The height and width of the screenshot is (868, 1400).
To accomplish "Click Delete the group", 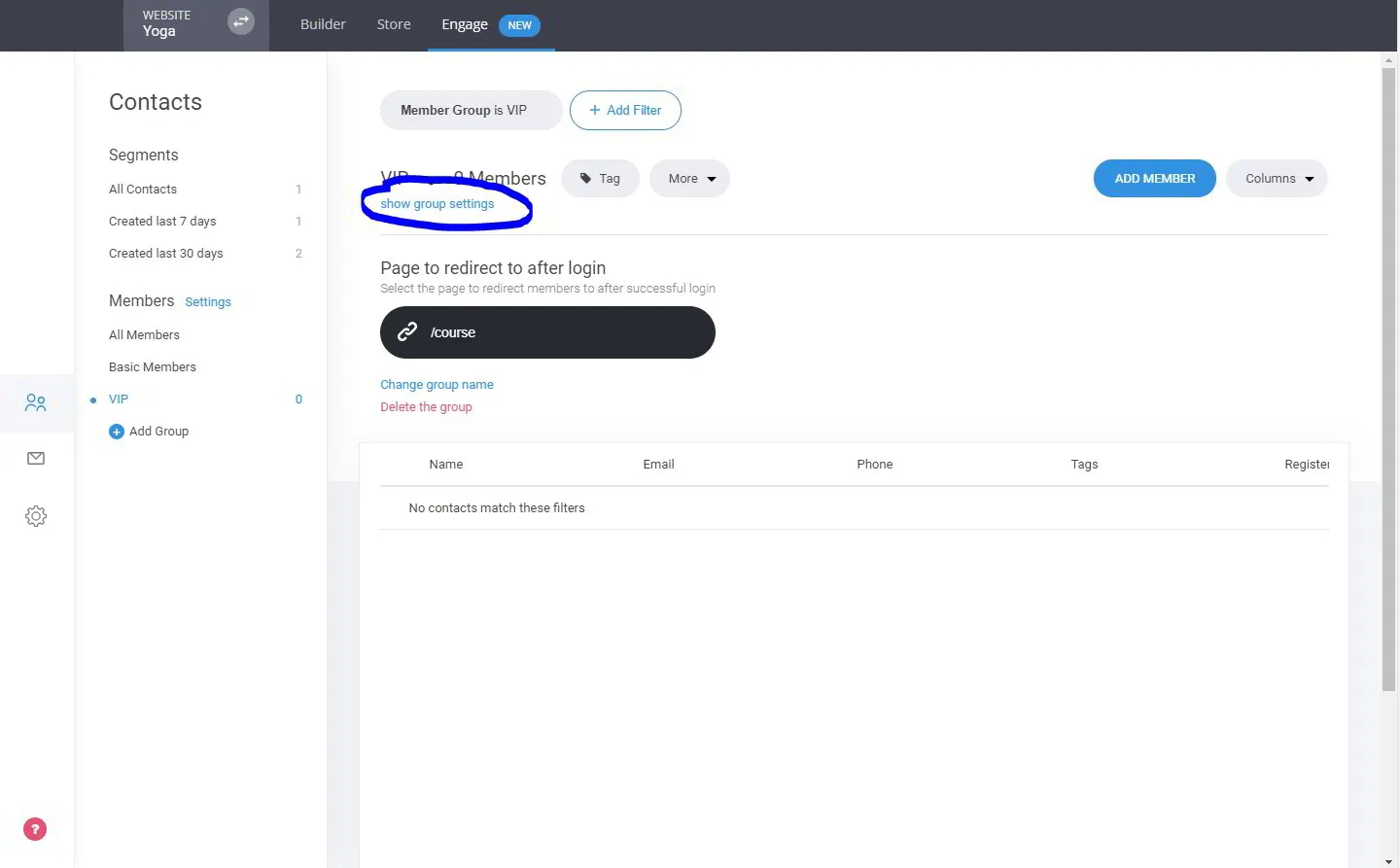I will point(426,406).
